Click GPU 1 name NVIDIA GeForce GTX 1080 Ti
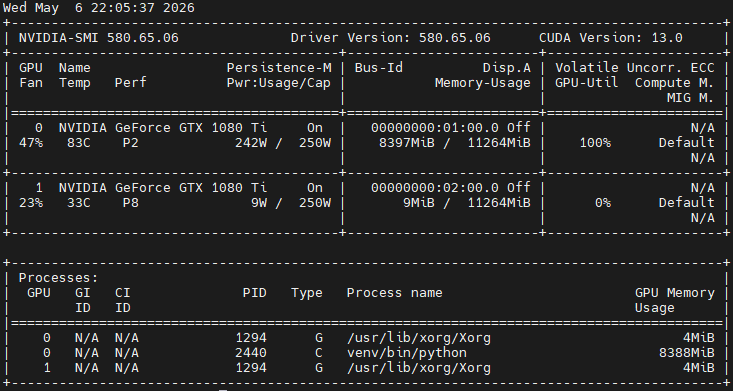 [x=163, y=188]
